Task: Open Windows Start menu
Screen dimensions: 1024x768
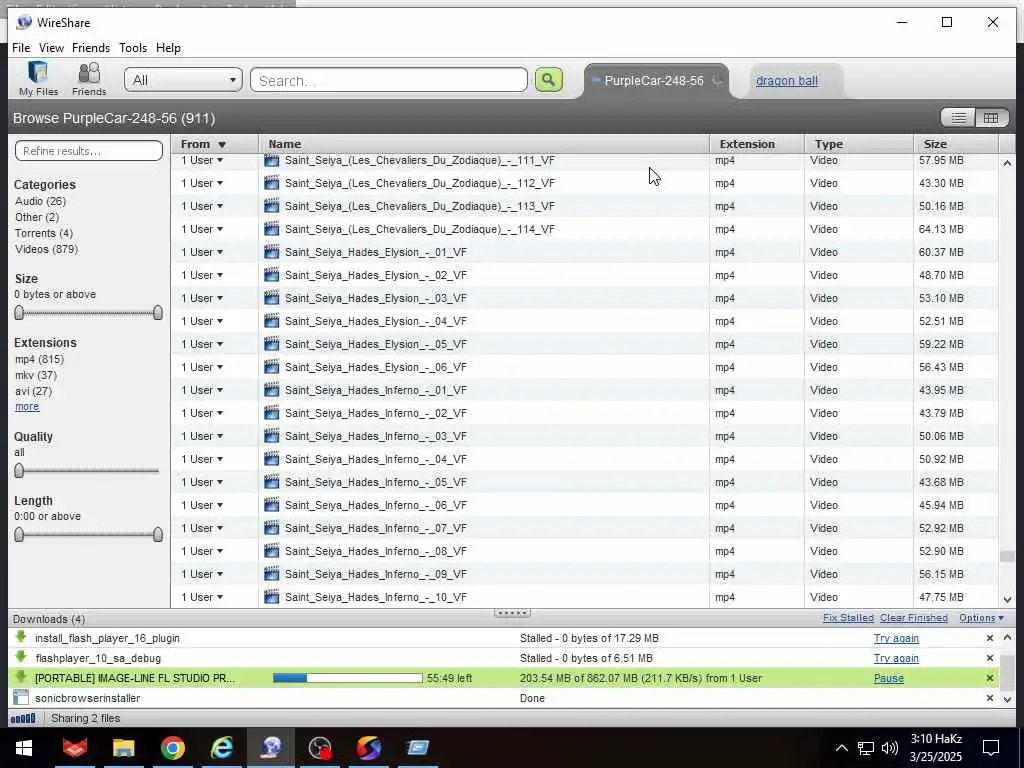Action: 24,748
